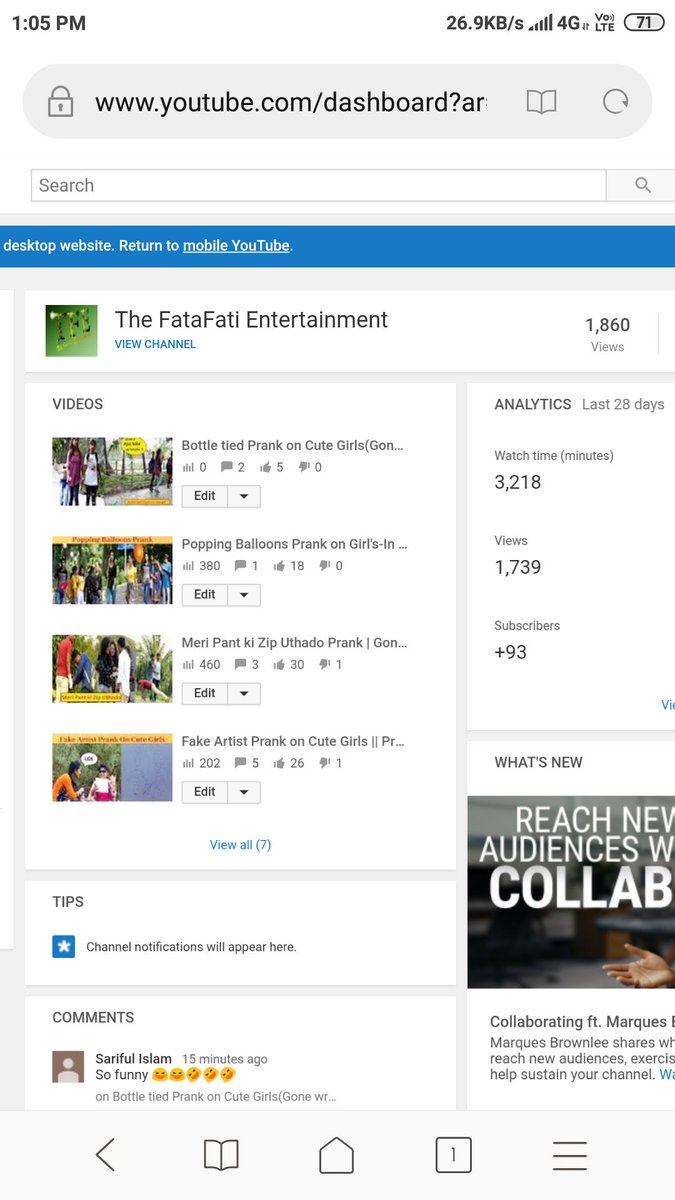Open the VIEW CHANNEL link
This screenshot has width=675, height=1200.
coord(155,344)
